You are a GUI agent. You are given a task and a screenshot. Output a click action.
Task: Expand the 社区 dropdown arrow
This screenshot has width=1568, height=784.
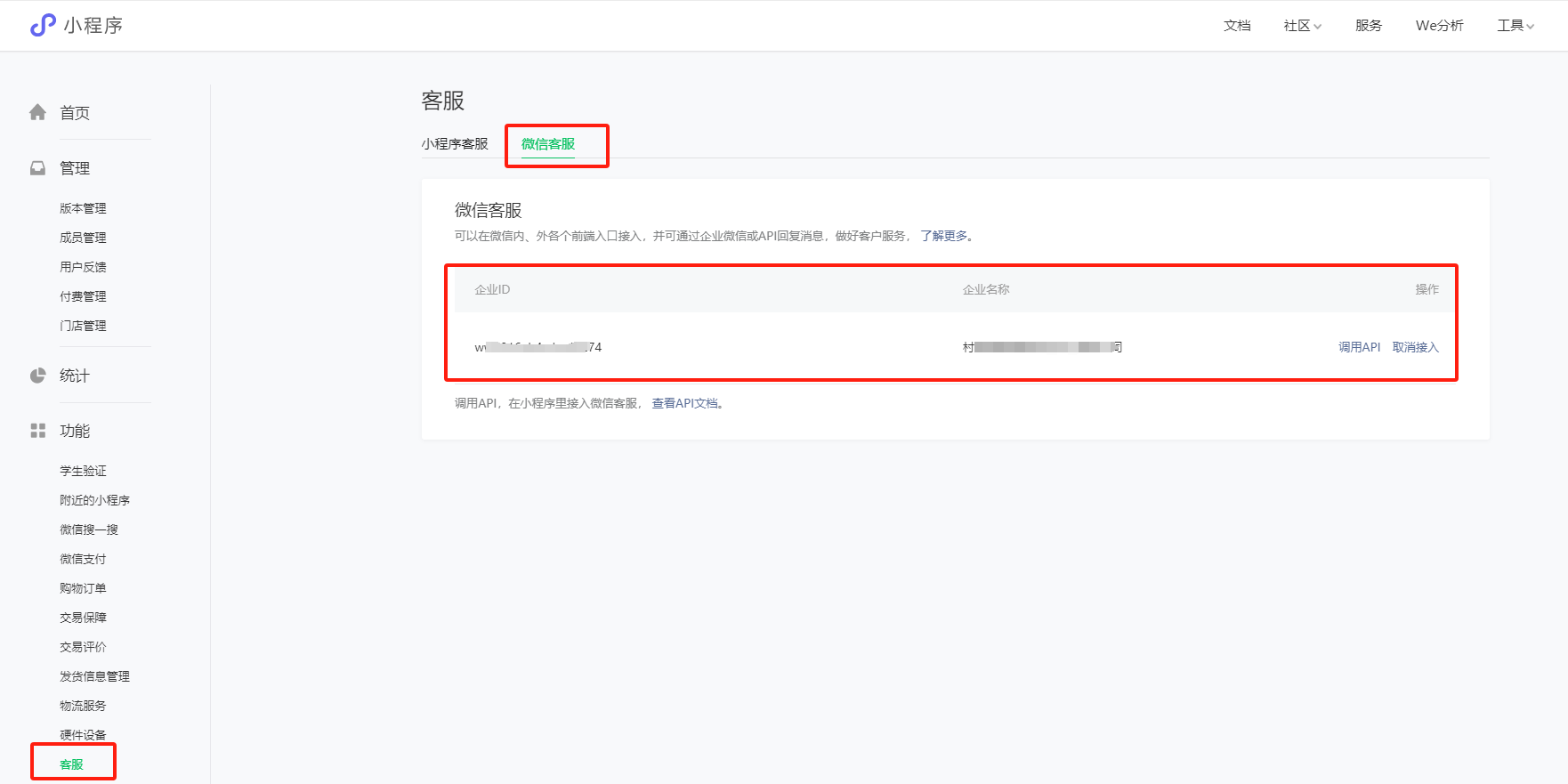[x=1318, y=27]
